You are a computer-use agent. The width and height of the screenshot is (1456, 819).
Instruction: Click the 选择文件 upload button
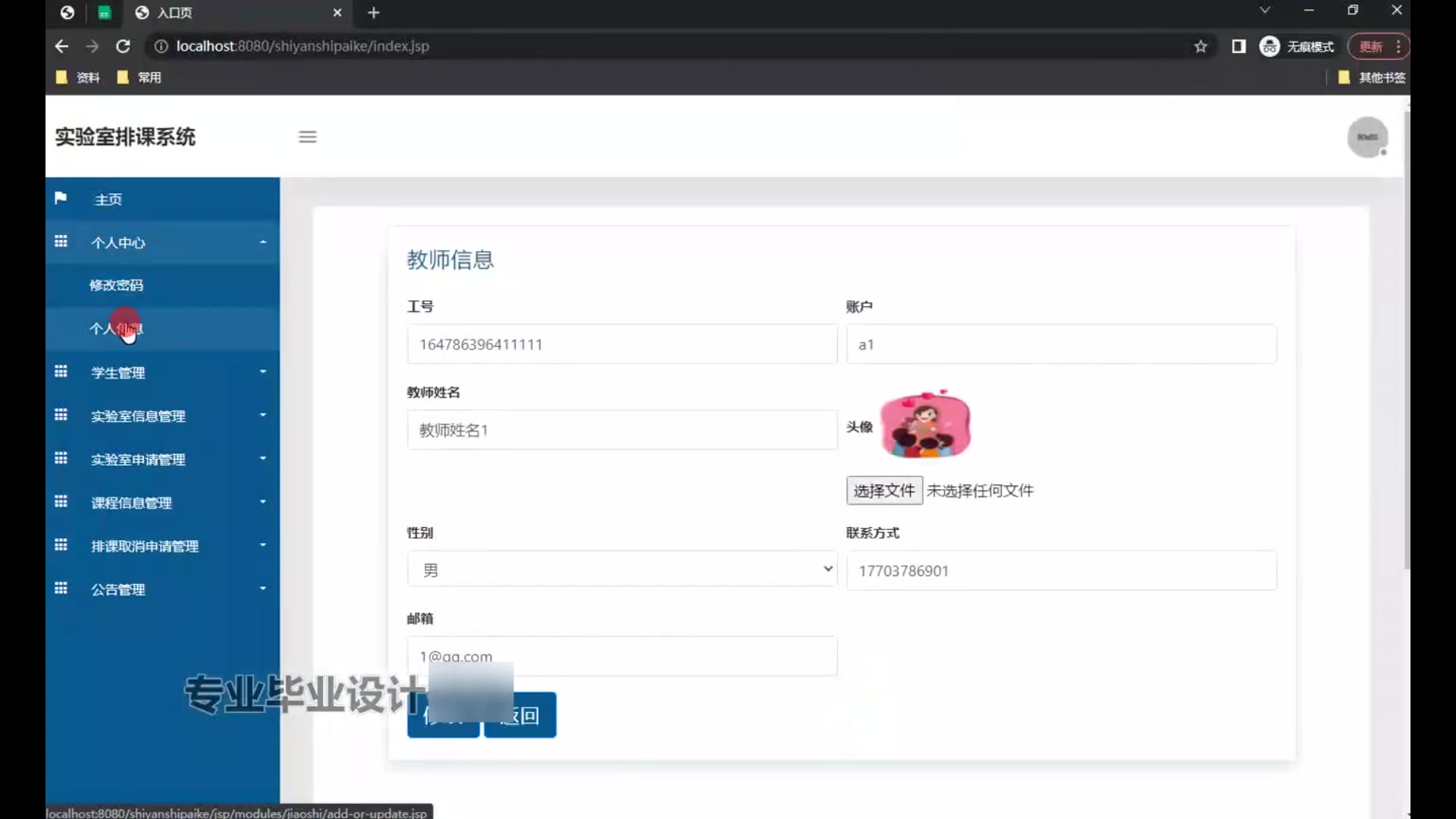pos(884,491)
